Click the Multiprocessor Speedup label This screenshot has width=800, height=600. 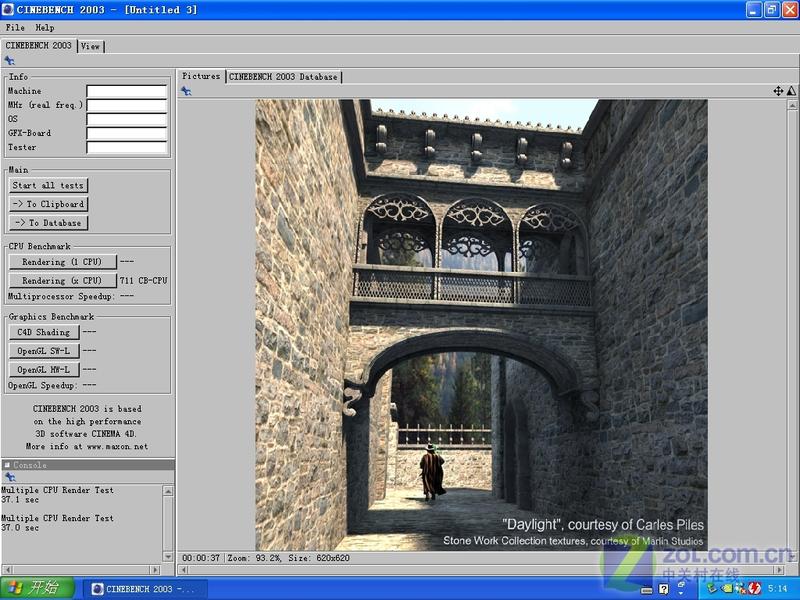(61, 296)
